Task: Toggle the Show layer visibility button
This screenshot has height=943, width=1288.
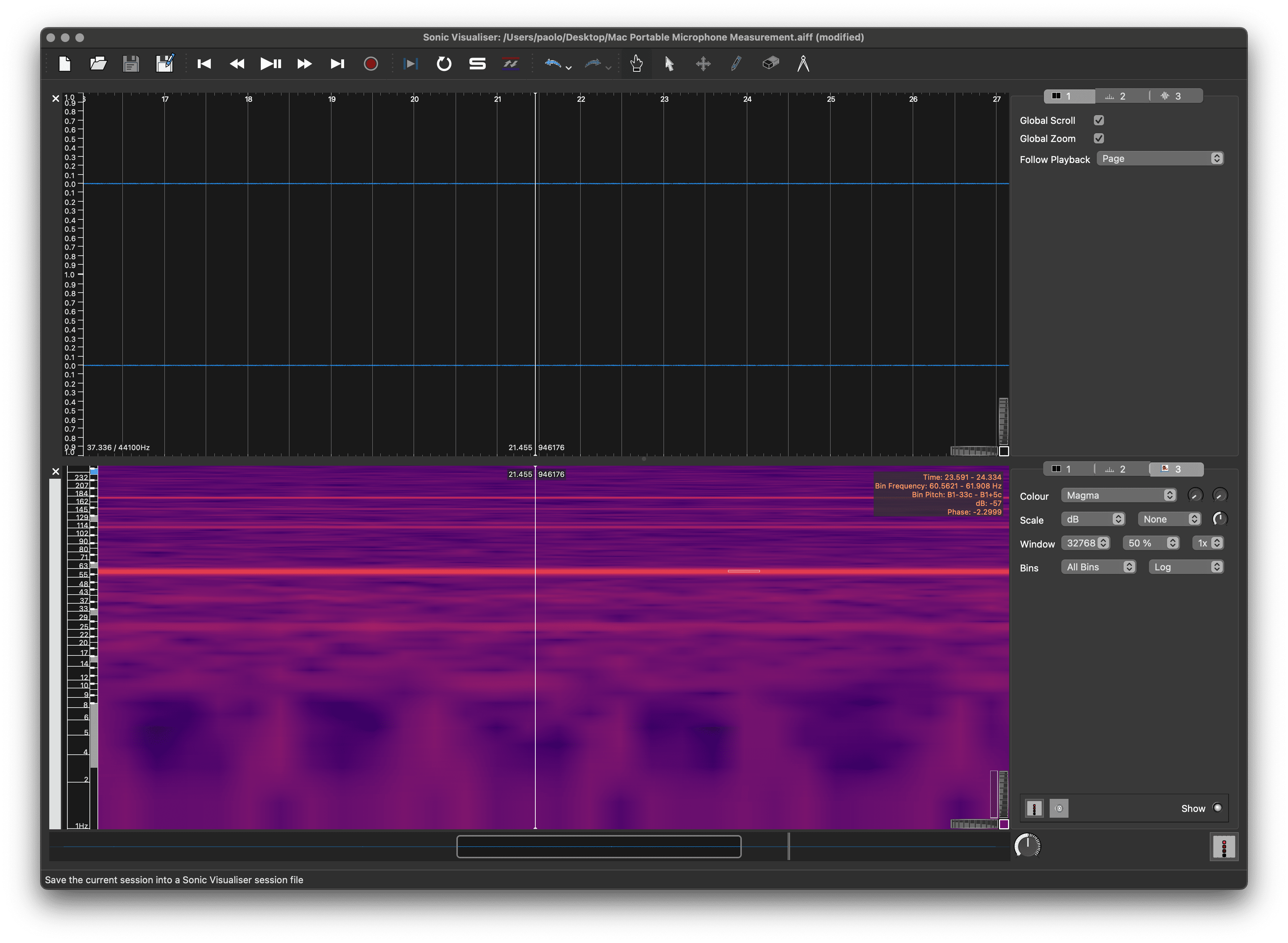Action: click(x=1217, y=808)
